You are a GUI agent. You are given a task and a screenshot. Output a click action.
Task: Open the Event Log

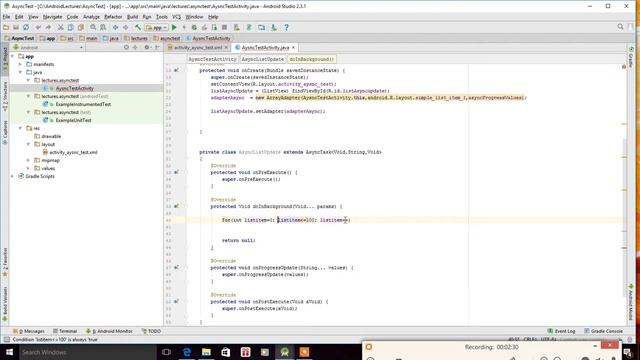562,331
